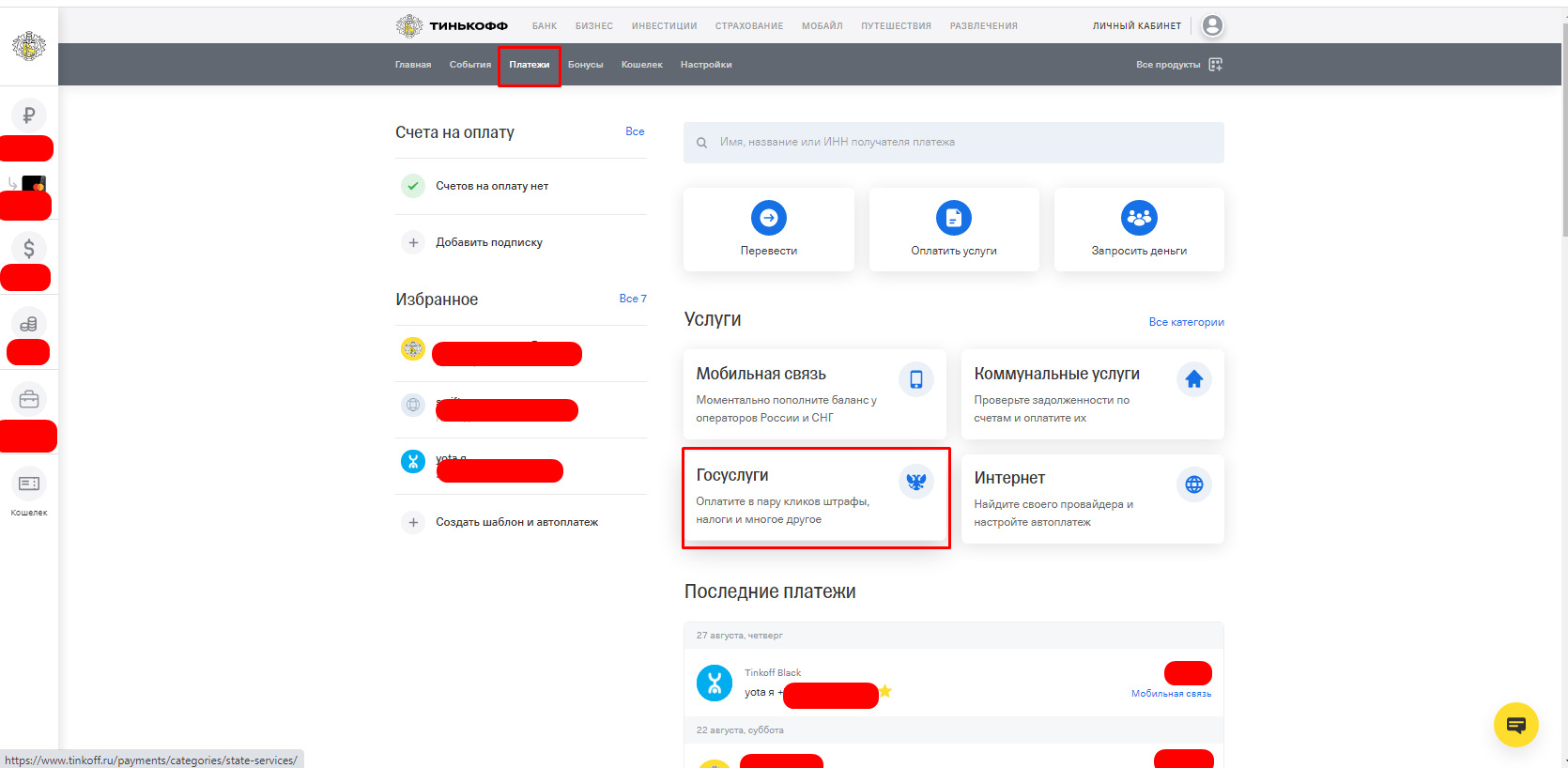The image size is (1568, 768).
Task: Go to МОБАЙЛ section in top menu
Action: 822,26
